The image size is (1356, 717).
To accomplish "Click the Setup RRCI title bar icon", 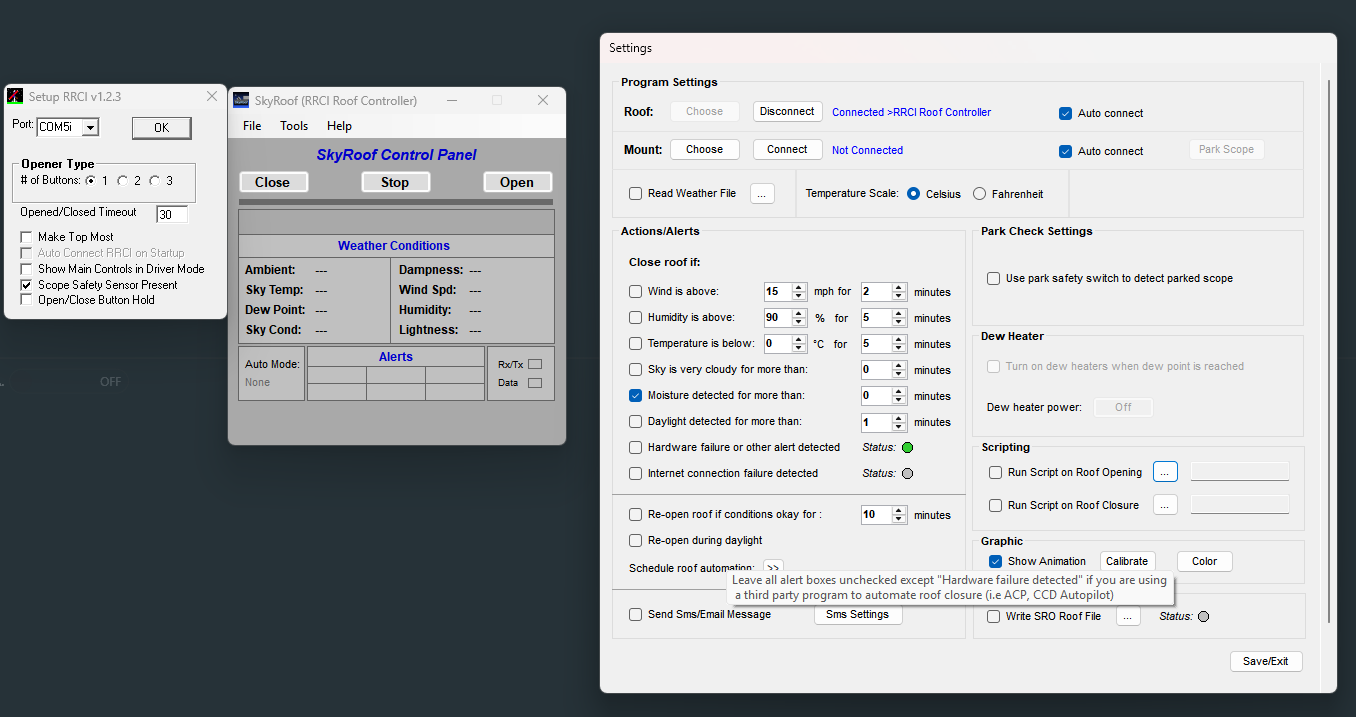I will [x=15, y=96].
